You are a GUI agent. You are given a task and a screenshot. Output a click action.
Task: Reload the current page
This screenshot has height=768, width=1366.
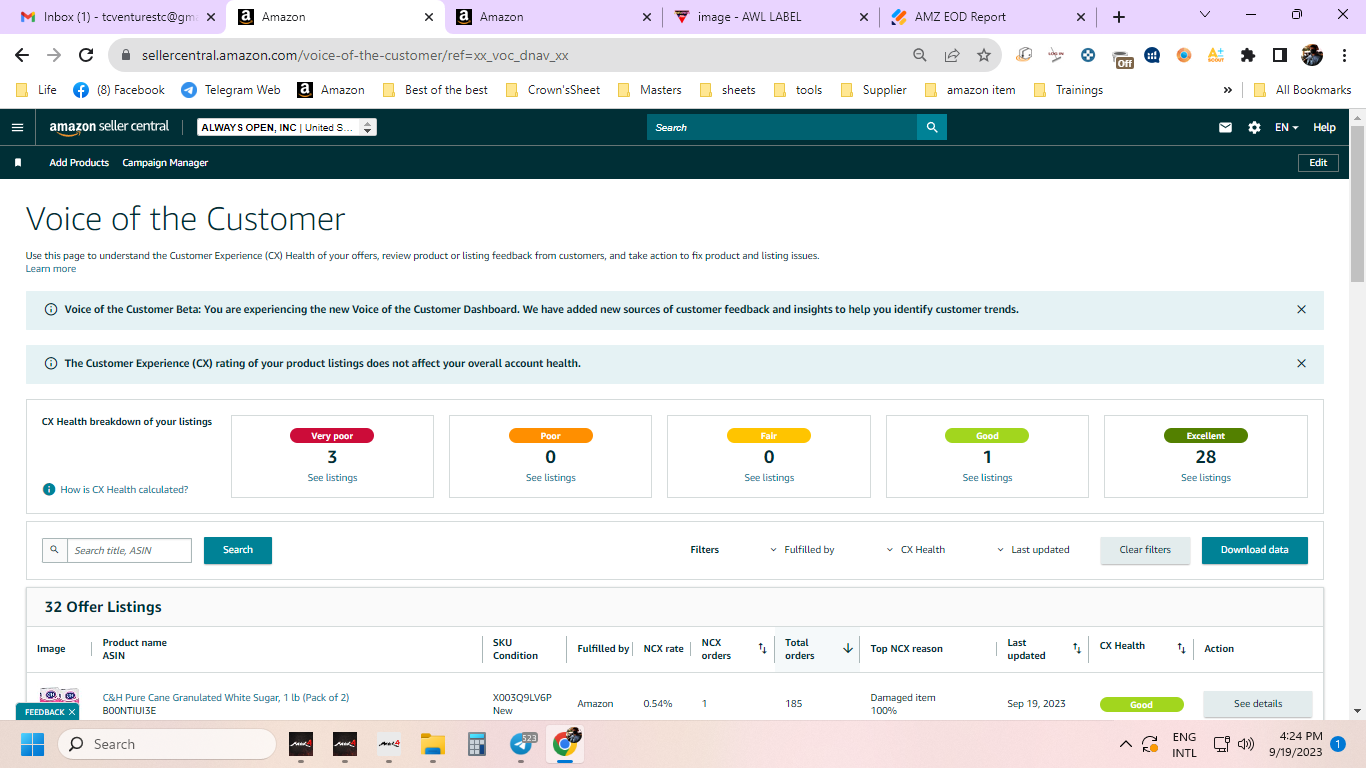point(86,55)
